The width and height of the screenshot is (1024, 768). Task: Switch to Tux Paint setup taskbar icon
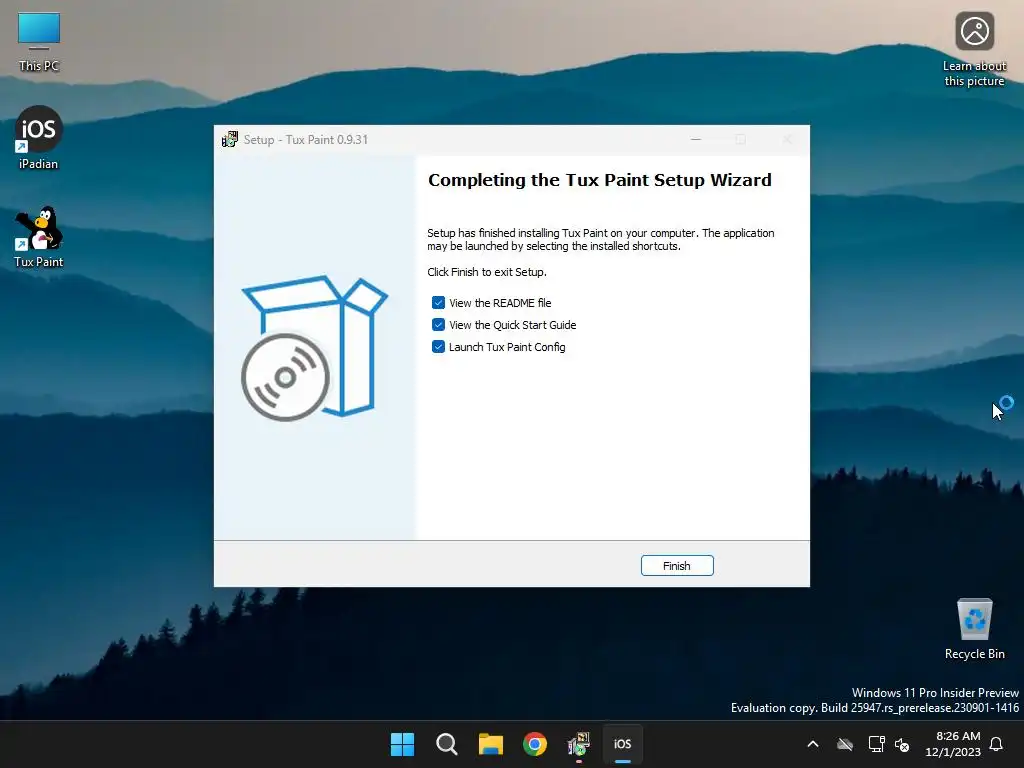point(579,744)
